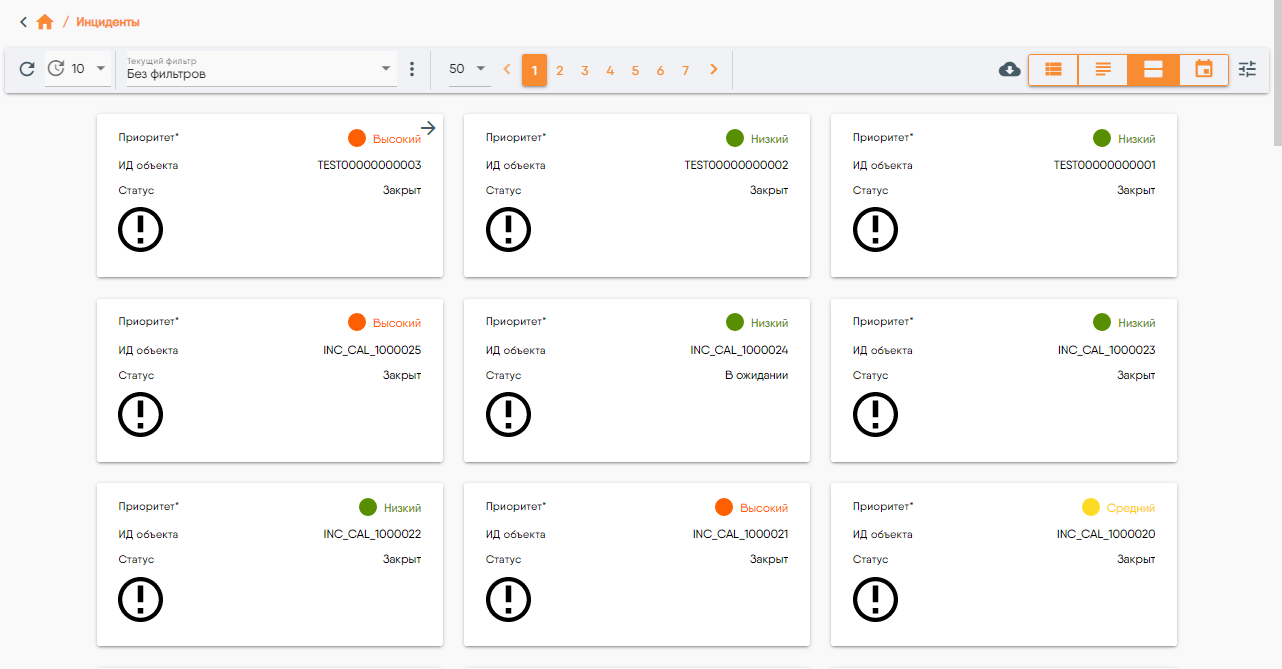This screenshot has width=1282, height=669.
Task: Go to page 3
Action: click(x=585, y=70)
